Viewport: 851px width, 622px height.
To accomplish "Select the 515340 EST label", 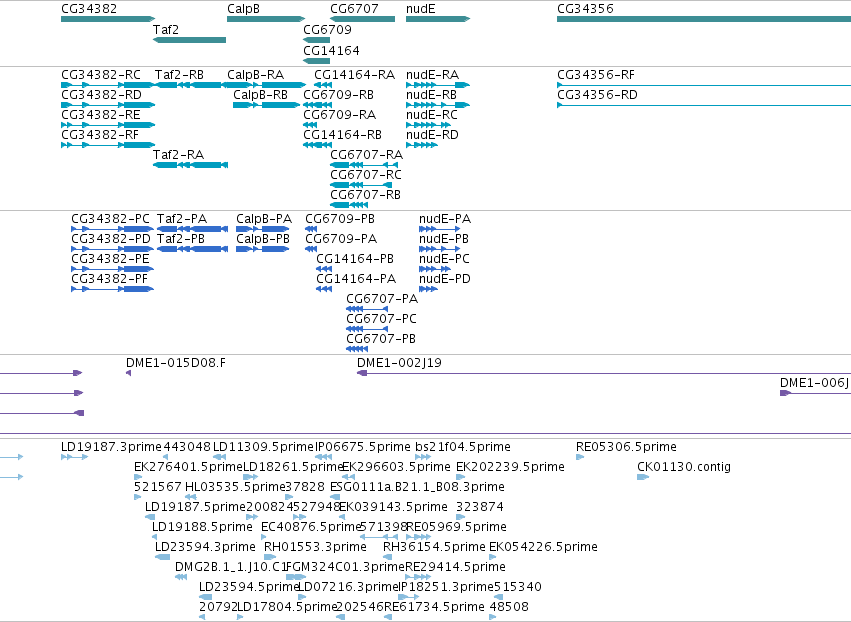I will tap(518, 587).
